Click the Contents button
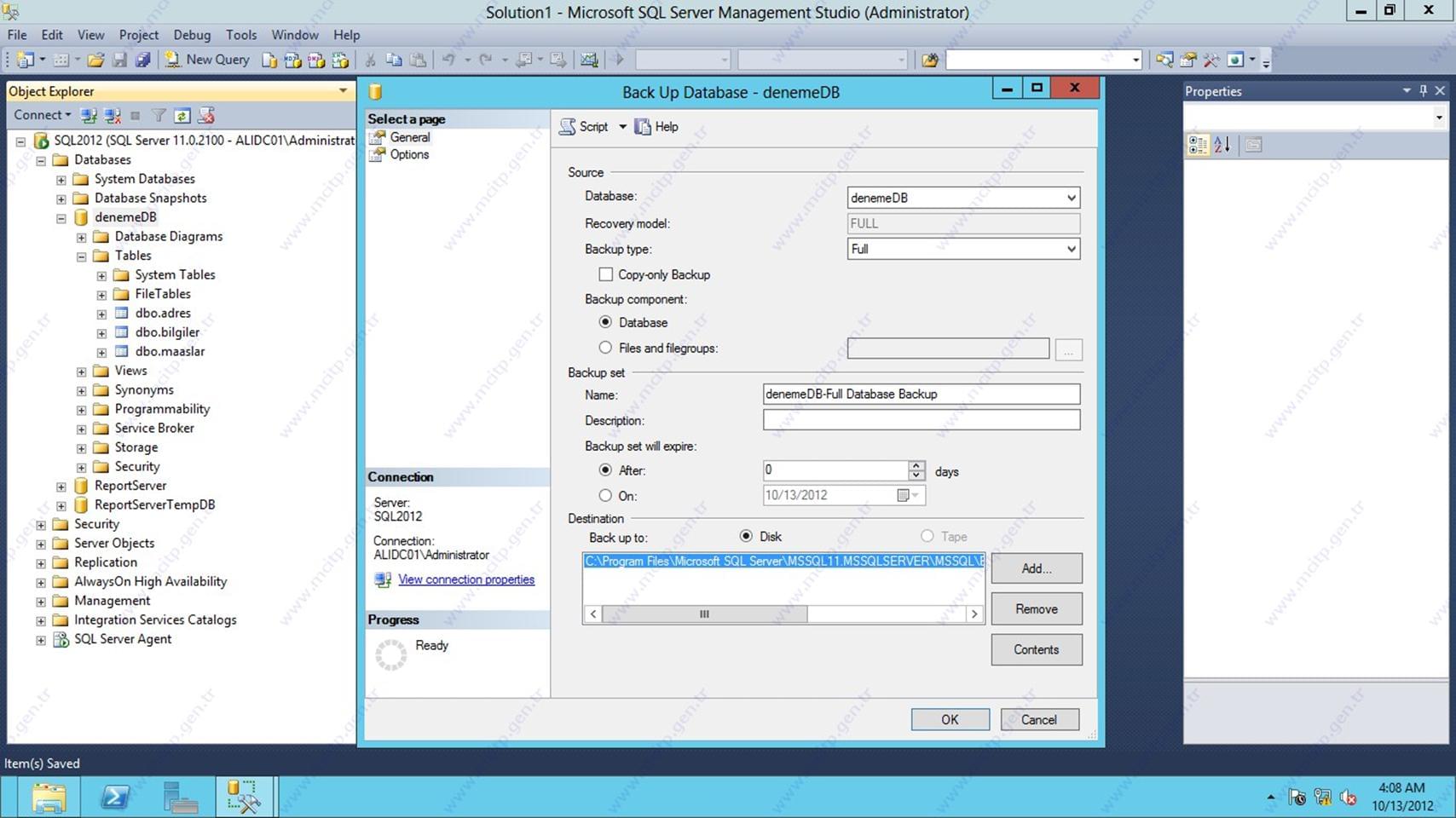Viewport: 1456px width, 818px height. pos(1037,649)
